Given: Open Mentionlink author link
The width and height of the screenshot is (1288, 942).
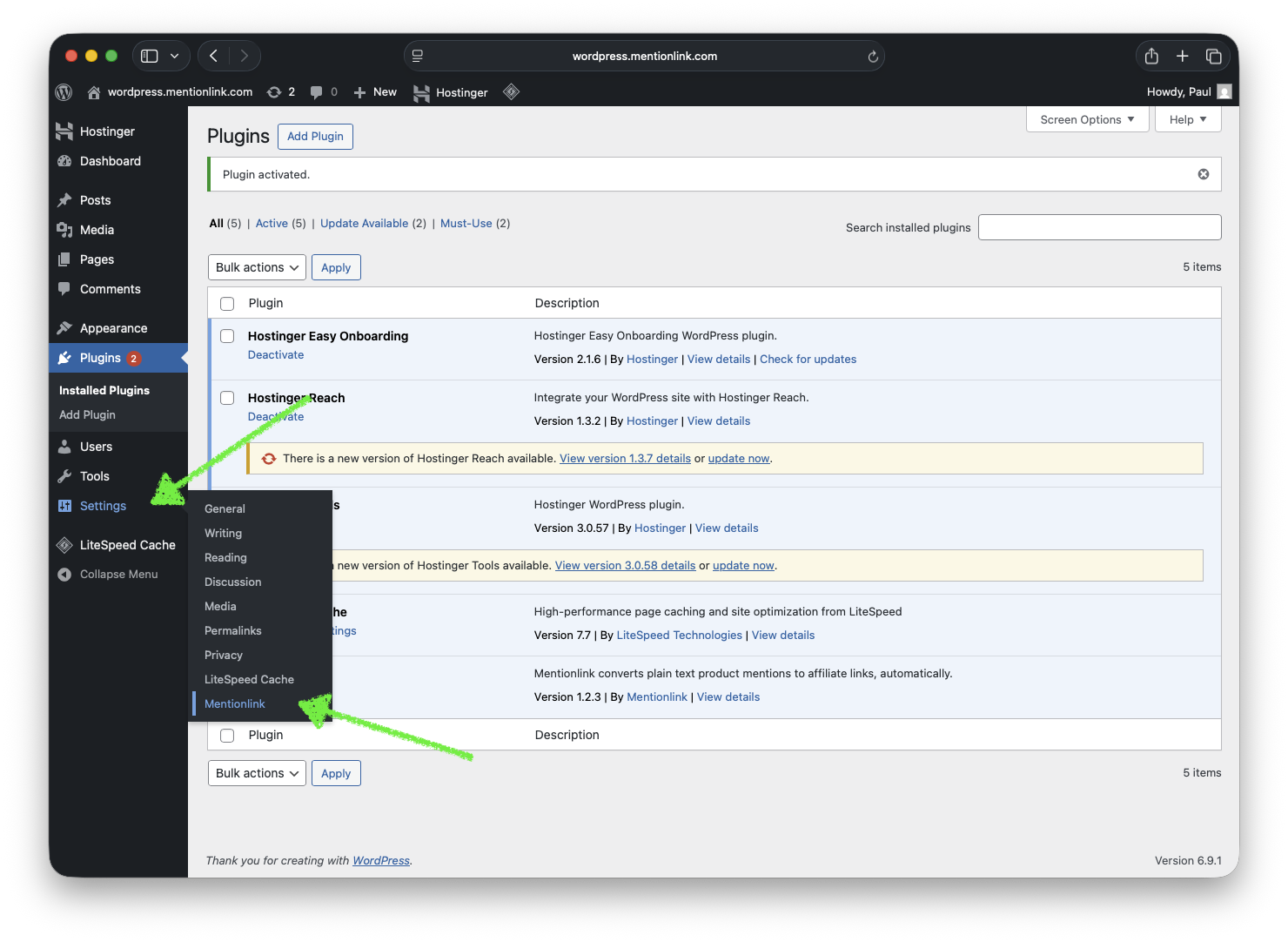Looking at the screenshot, I should 657,697.
